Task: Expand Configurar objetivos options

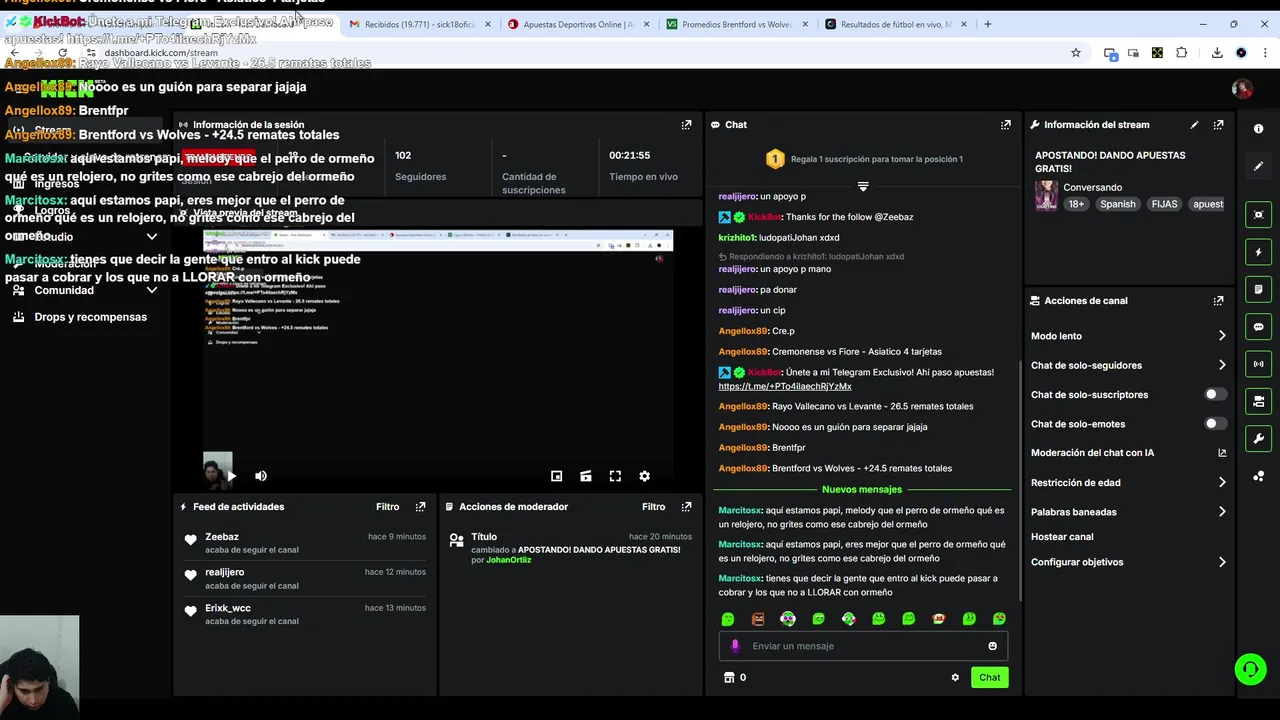Action: (x=1222, y=562)
